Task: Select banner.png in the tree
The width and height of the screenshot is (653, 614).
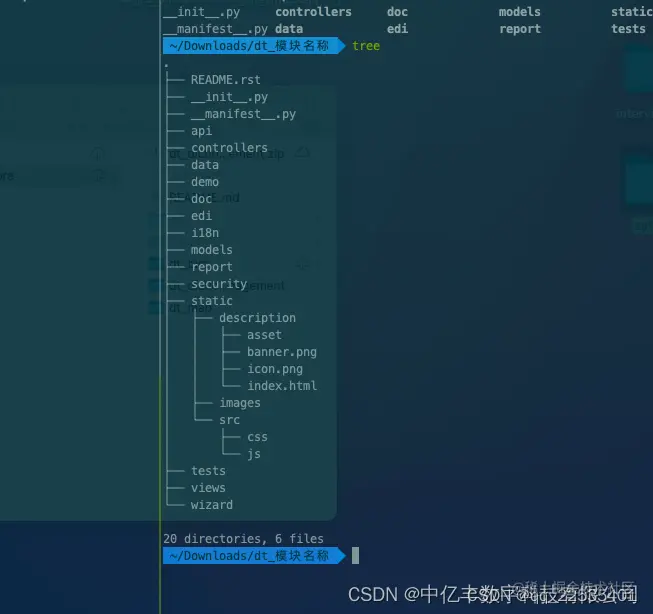Action: [x=282, y=352]
